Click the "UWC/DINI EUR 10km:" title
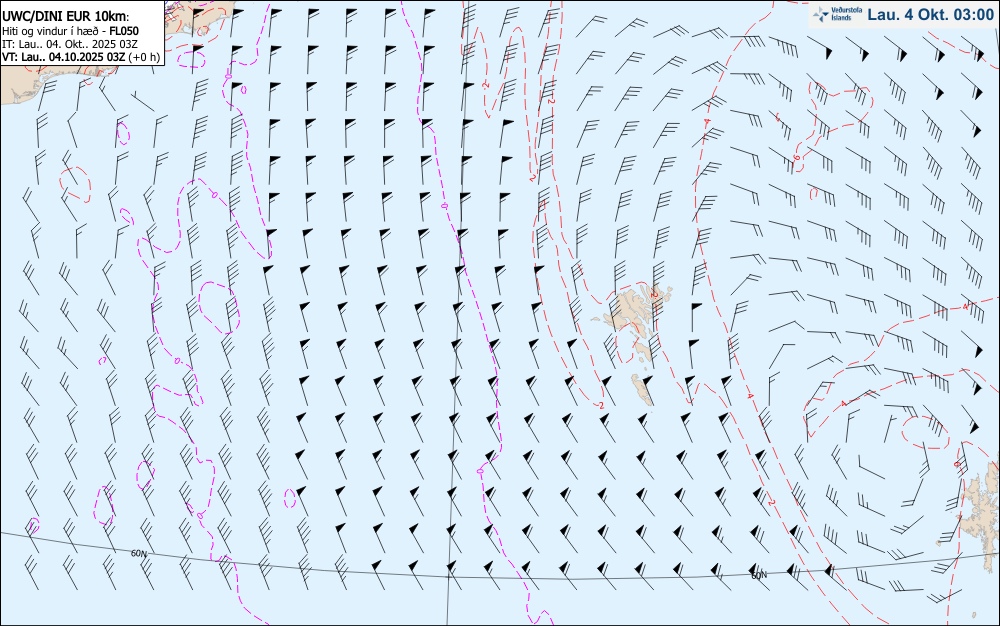This screenshot has height=626, width=1000. click(66, 17)
